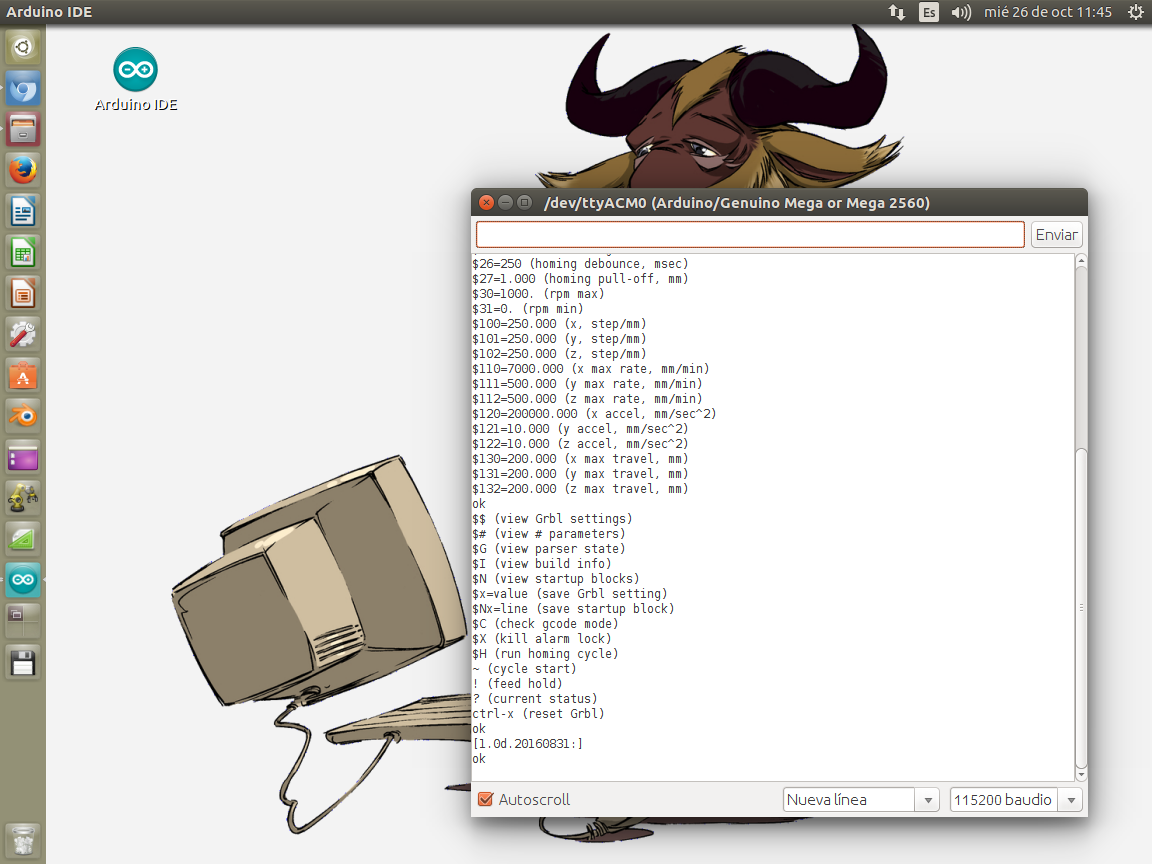This screenshot has height=864, width=1152.
Task: Disable the Autoscroll checkbox
Action: (486, 800)
